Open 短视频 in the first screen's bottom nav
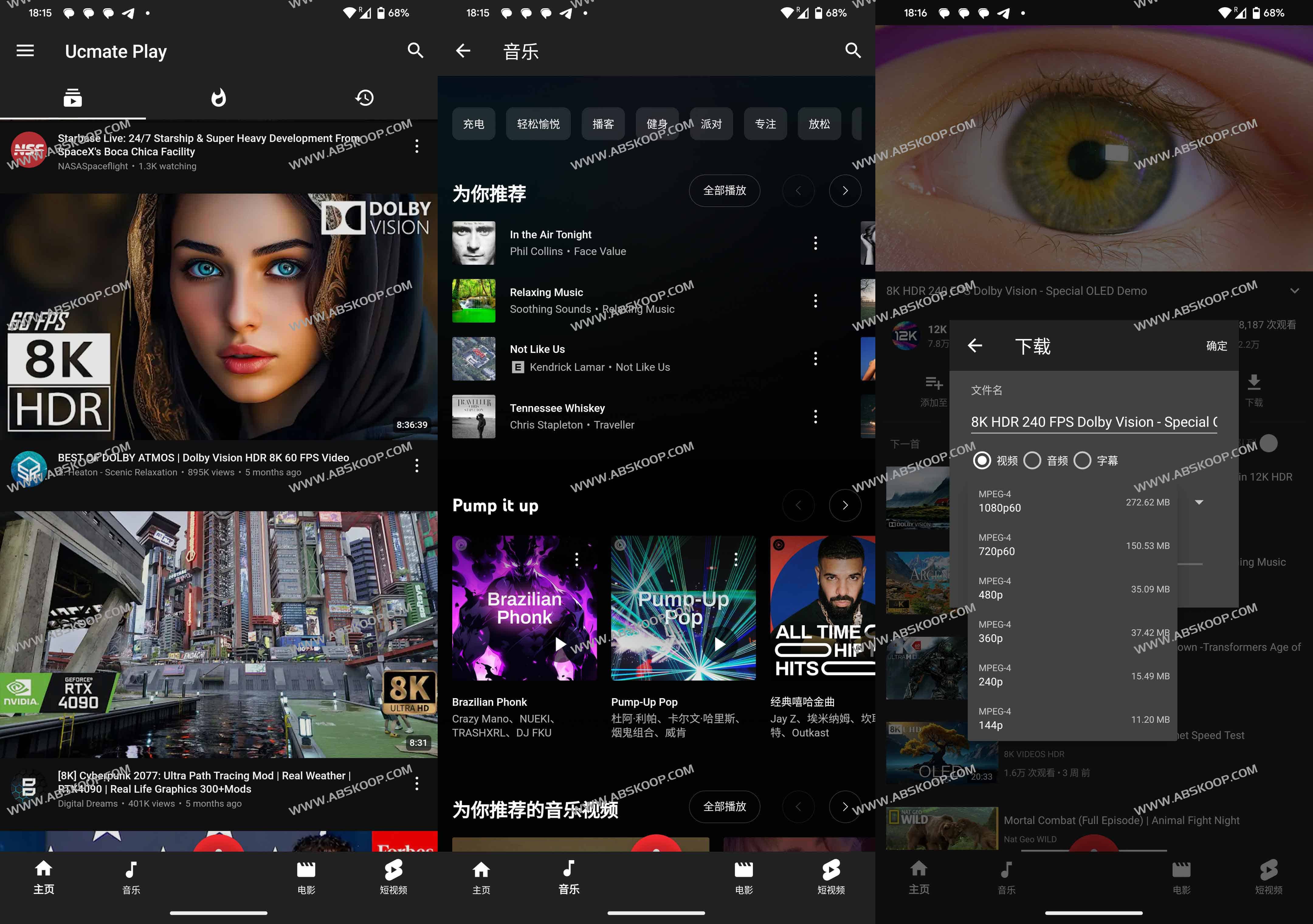The height and width of the screenshot is (924, 1313). 393,877
